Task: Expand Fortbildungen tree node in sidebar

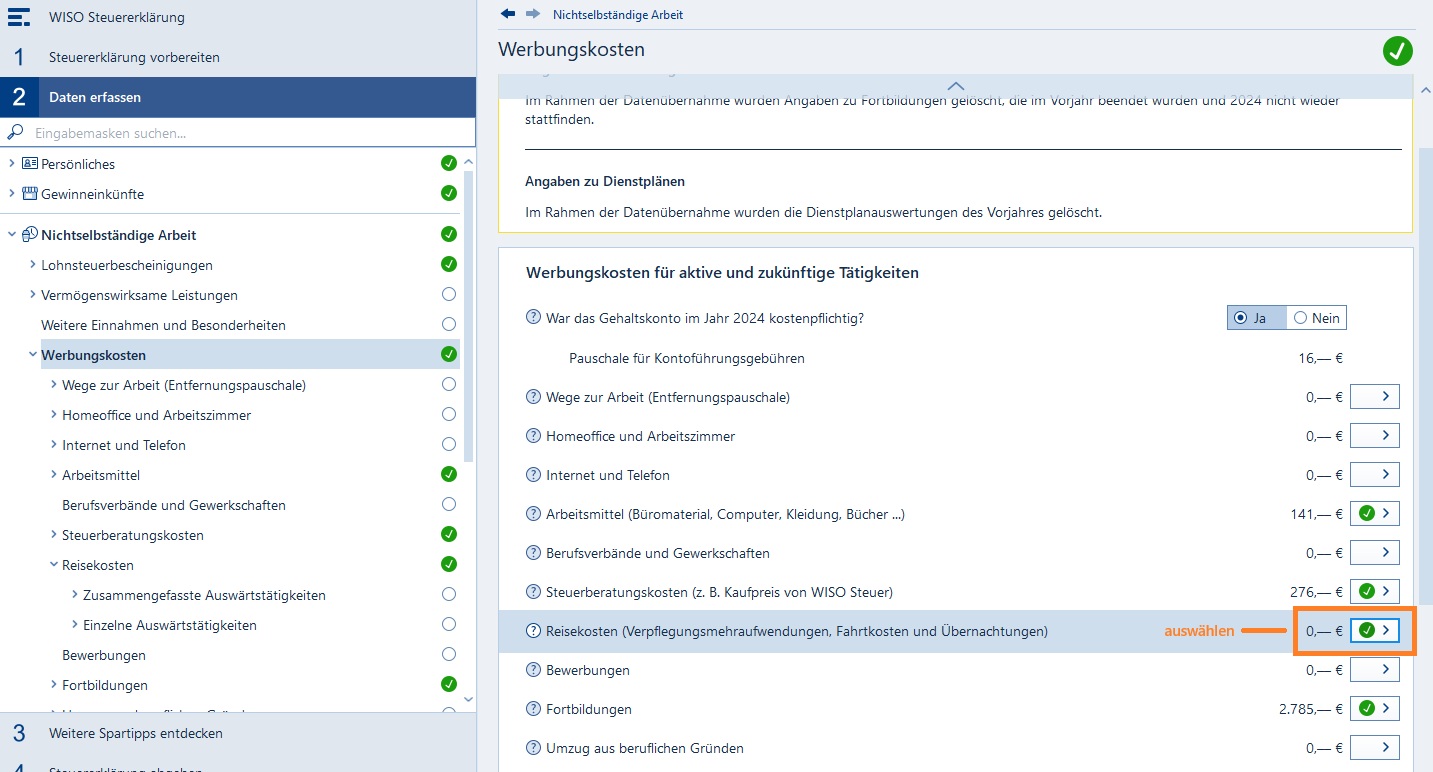Action: tap(54, 685)
